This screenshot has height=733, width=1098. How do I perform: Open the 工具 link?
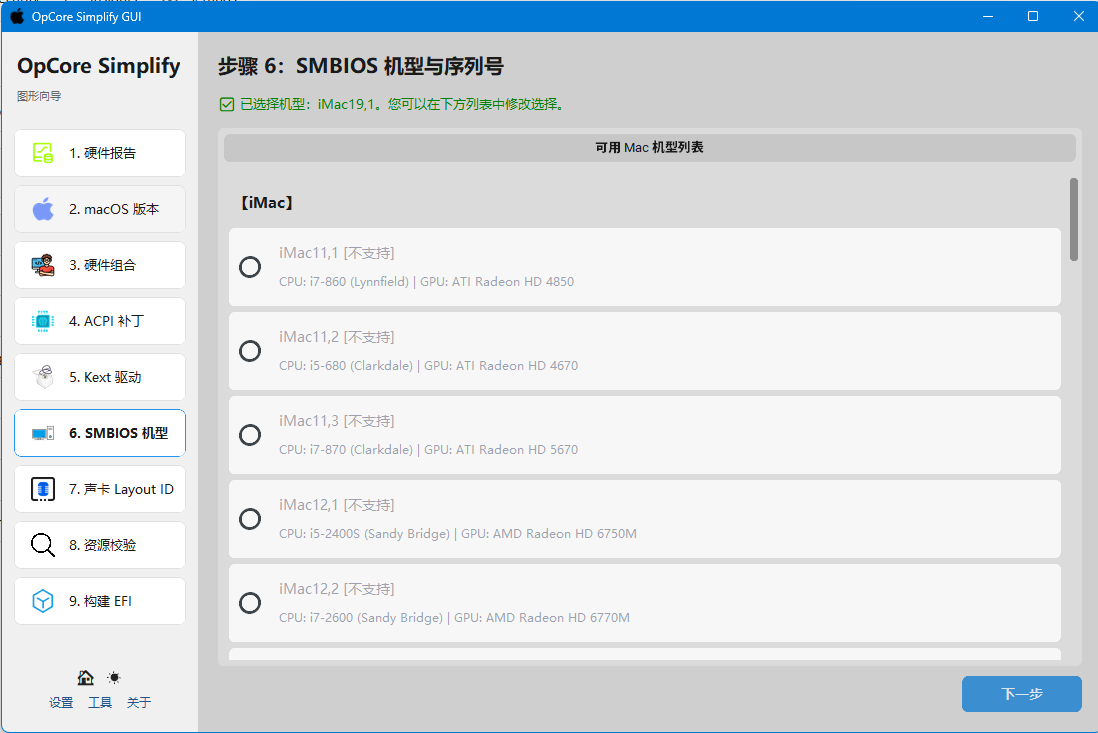[x=100, y=702]
